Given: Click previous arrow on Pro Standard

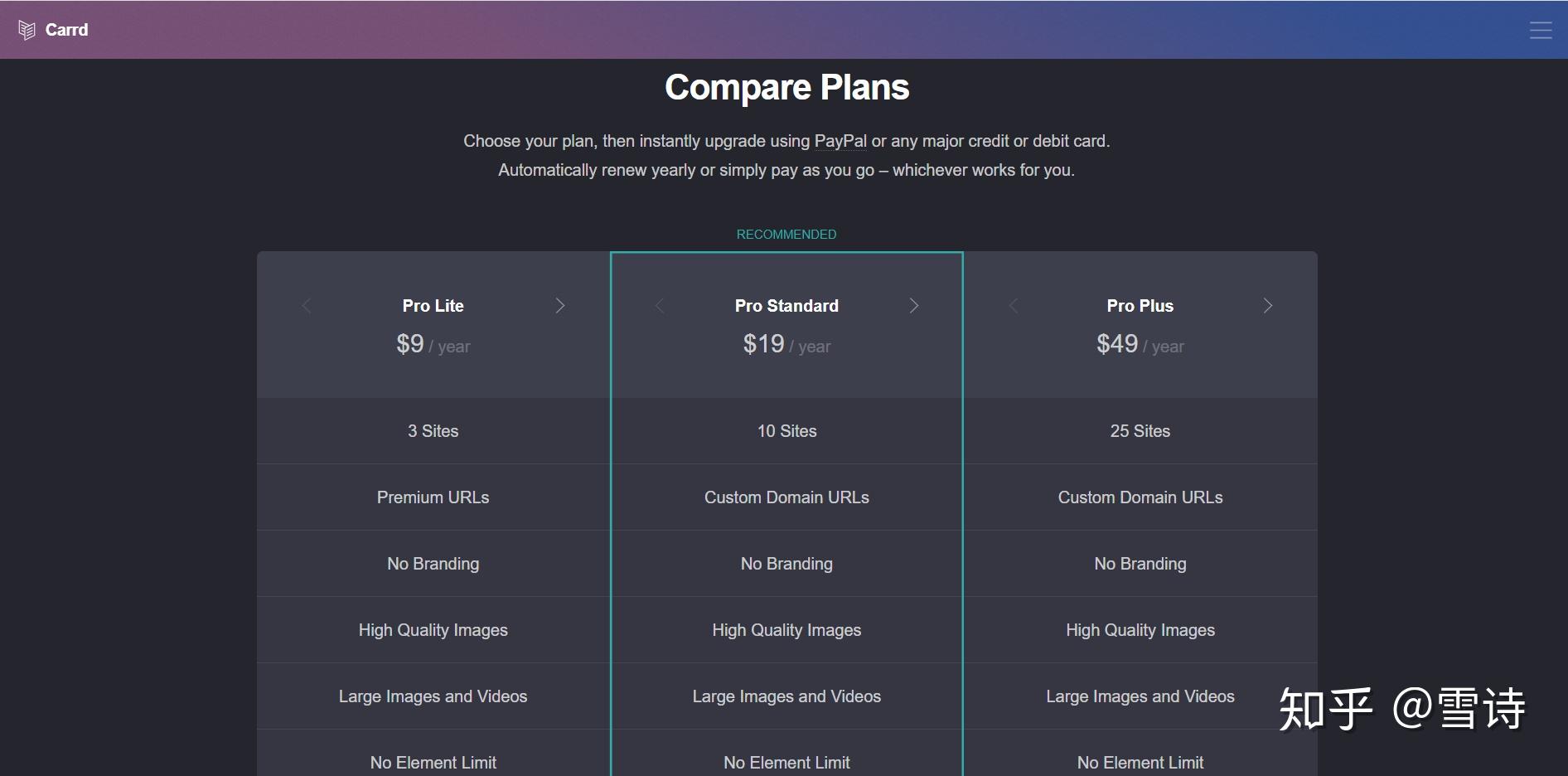Looking at the screenshot, I should point(660,306).
